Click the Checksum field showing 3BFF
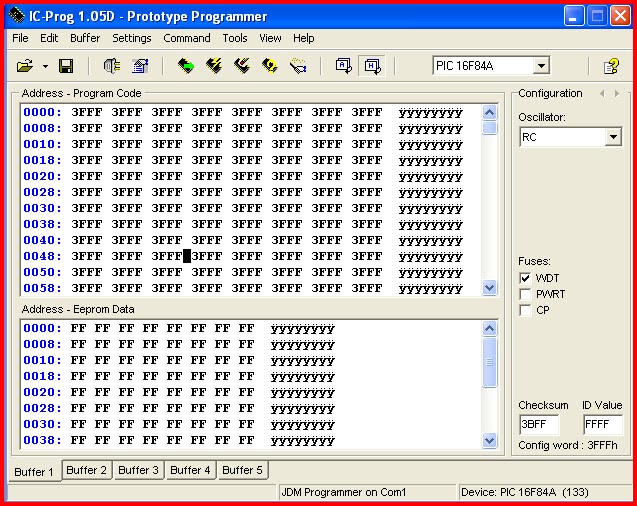Viewport: 637px width, 506px height. coord(539,424)
